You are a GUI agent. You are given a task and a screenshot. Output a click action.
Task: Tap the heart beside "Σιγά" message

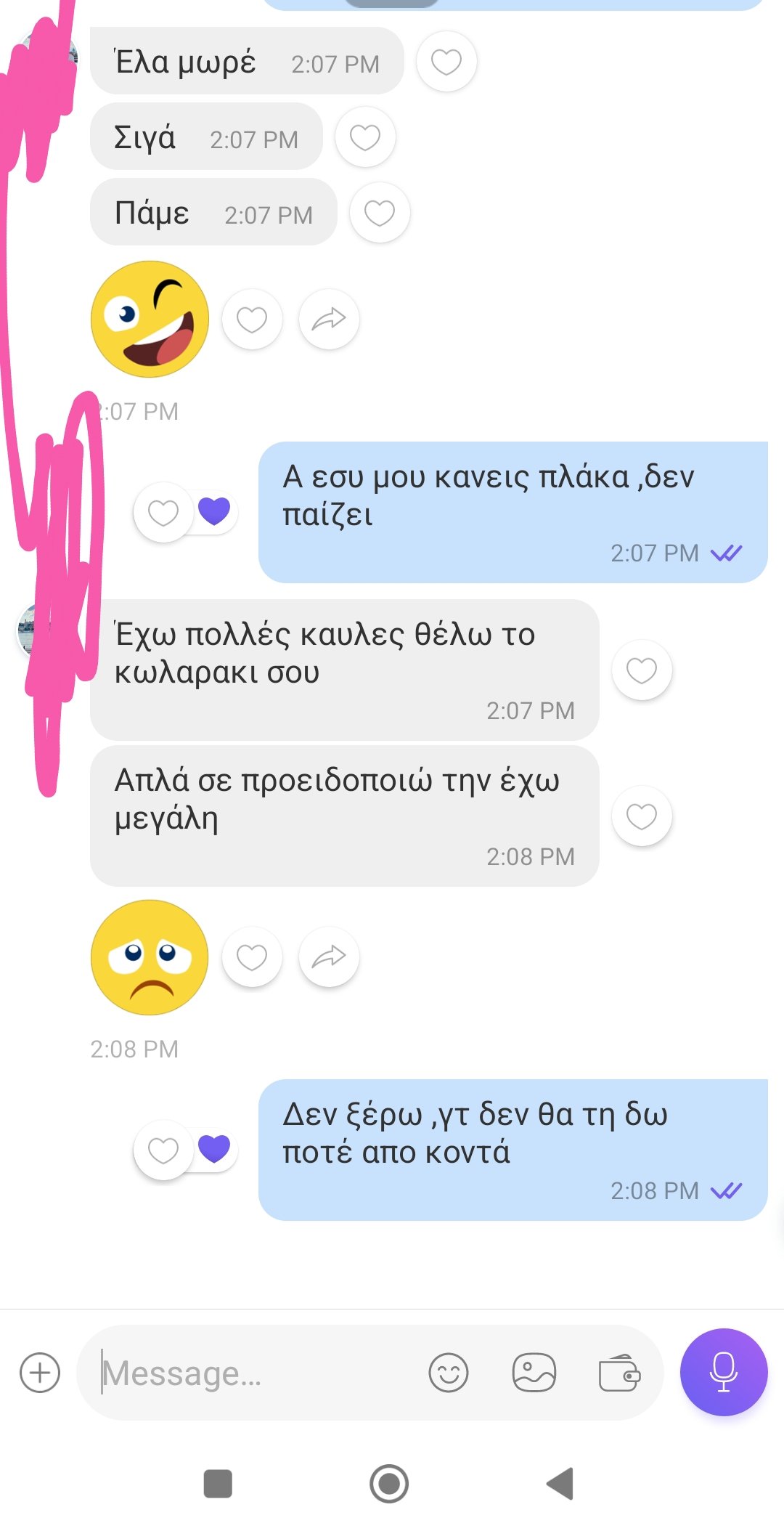(x=365, y=137)
